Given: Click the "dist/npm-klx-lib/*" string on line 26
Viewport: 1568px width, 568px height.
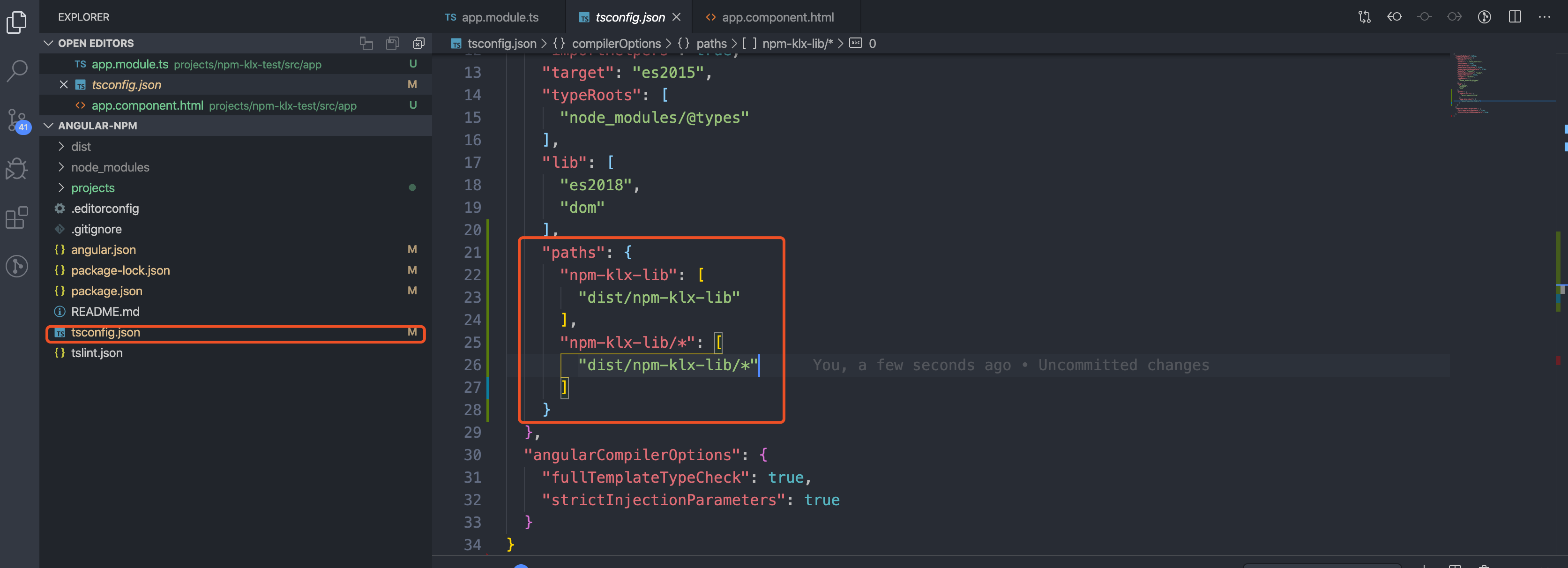Looking at the screenshot, I should tap(668, 365).
